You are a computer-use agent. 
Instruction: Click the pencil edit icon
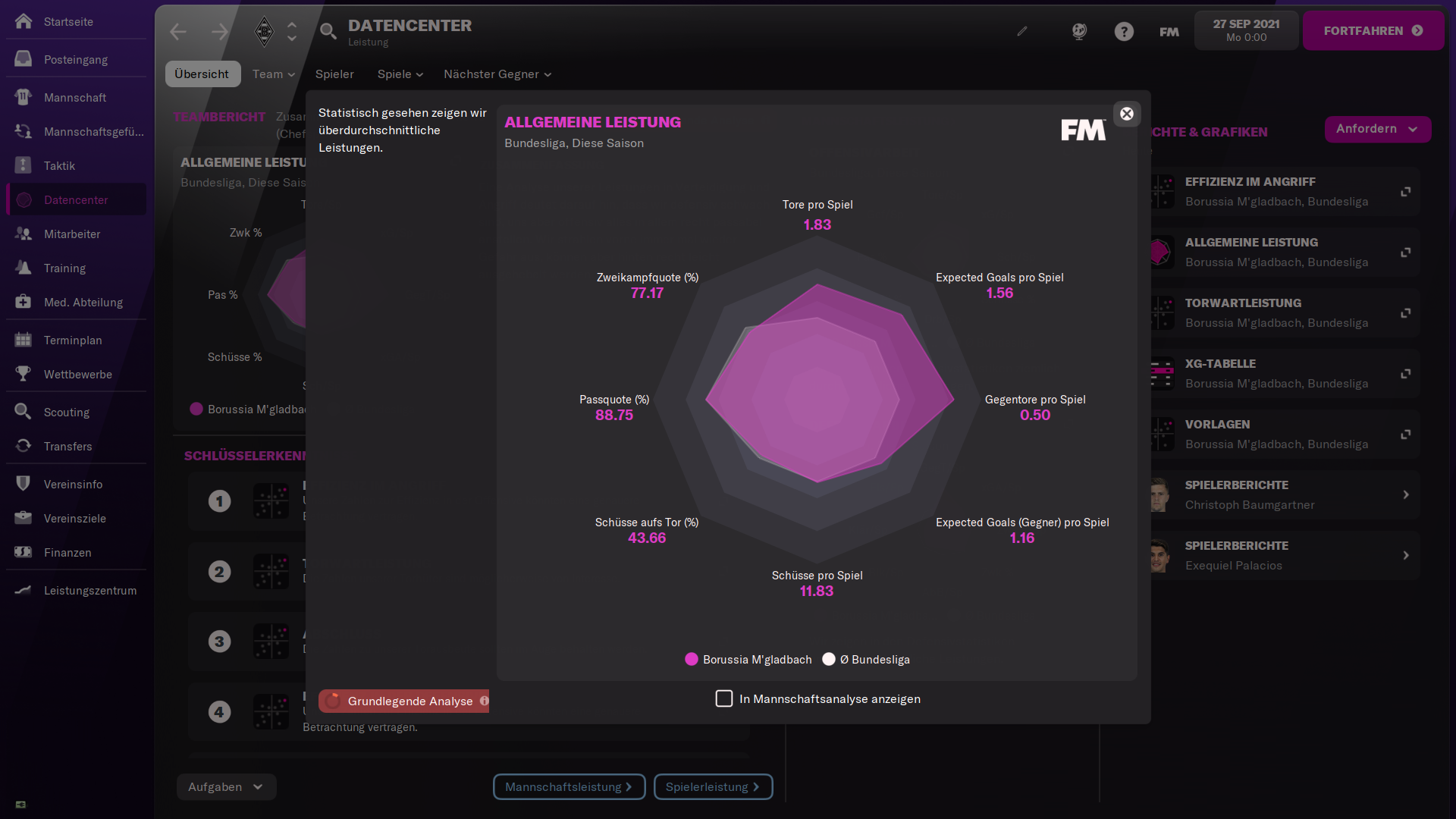(1022, 31)
